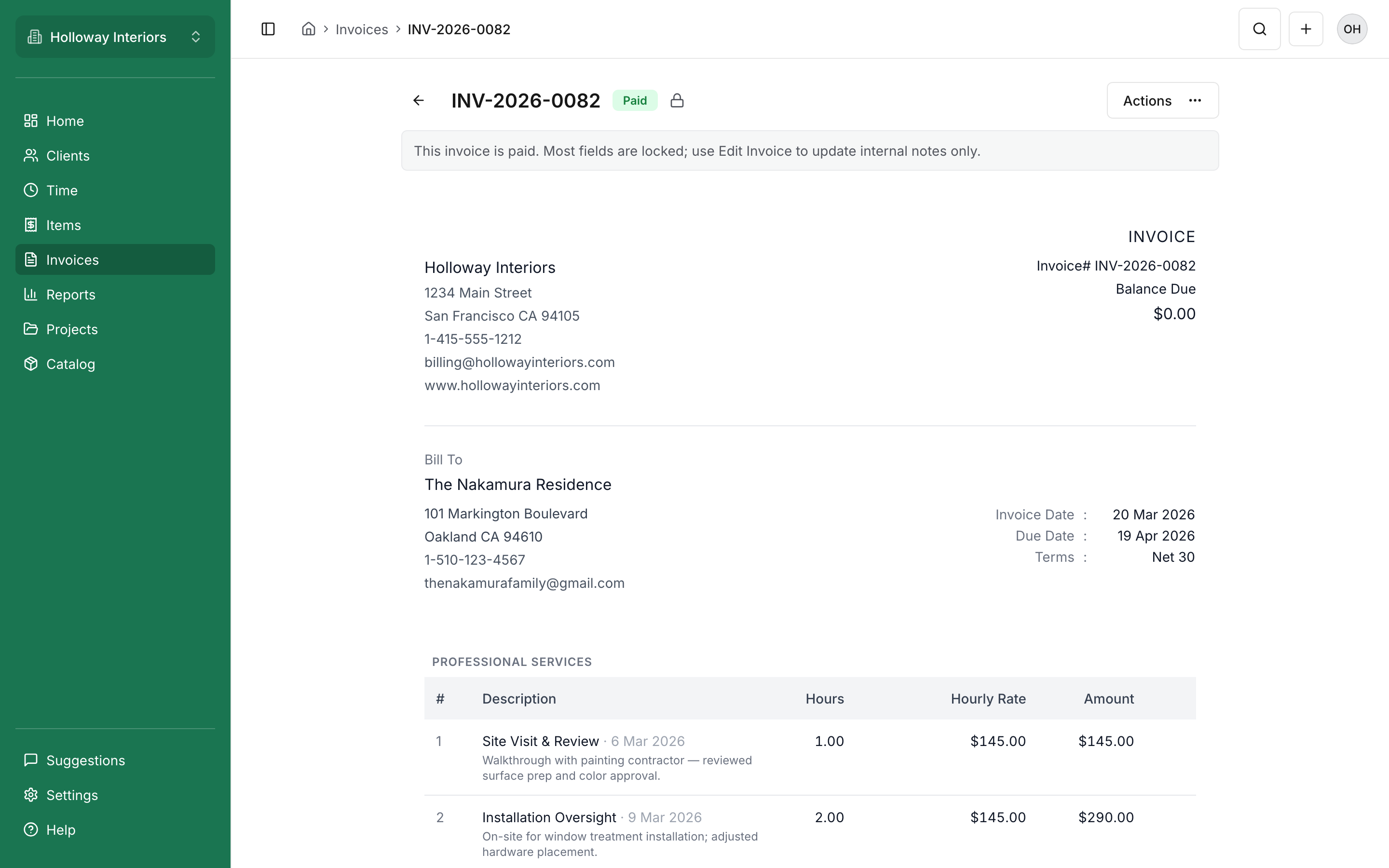Click the Due Date value 19 Apr 2026
This screenshot has width=1389, height=868.
coord(1156,536)
